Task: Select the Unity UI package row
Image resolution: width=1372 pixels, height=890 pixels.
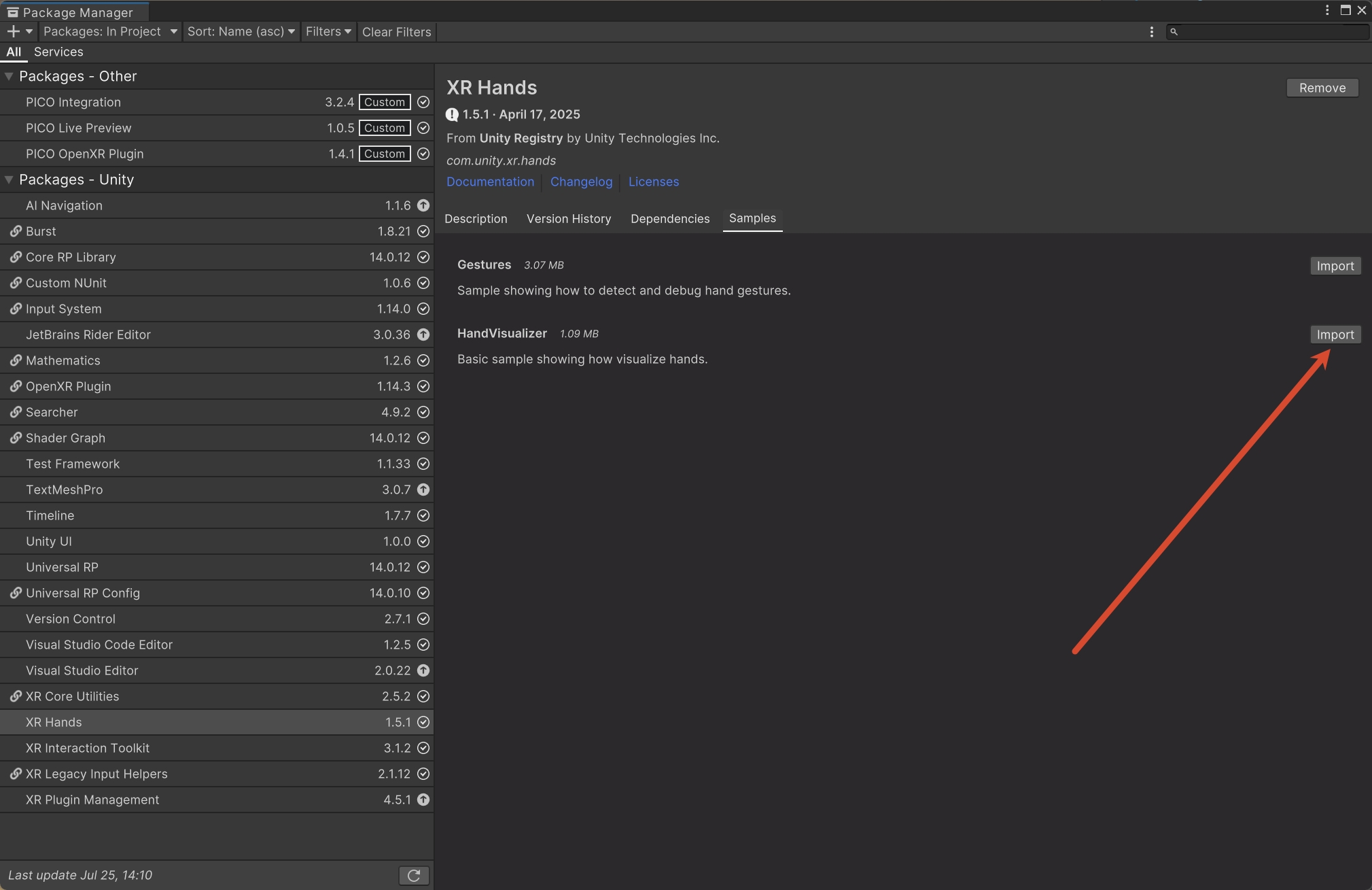Action: point(217,541)
